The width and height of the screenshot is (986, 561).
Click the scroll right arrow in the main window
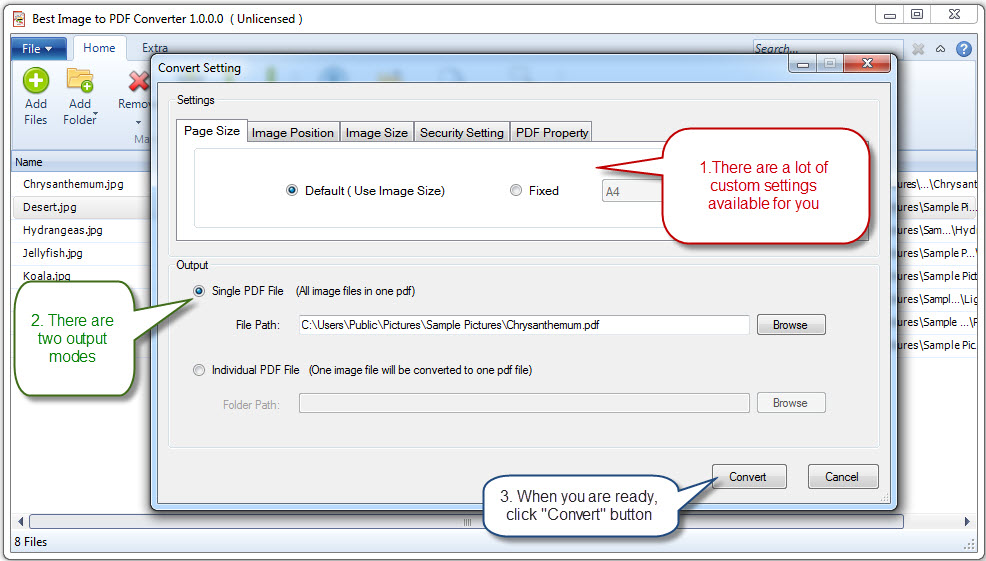(x=967, y=521)
